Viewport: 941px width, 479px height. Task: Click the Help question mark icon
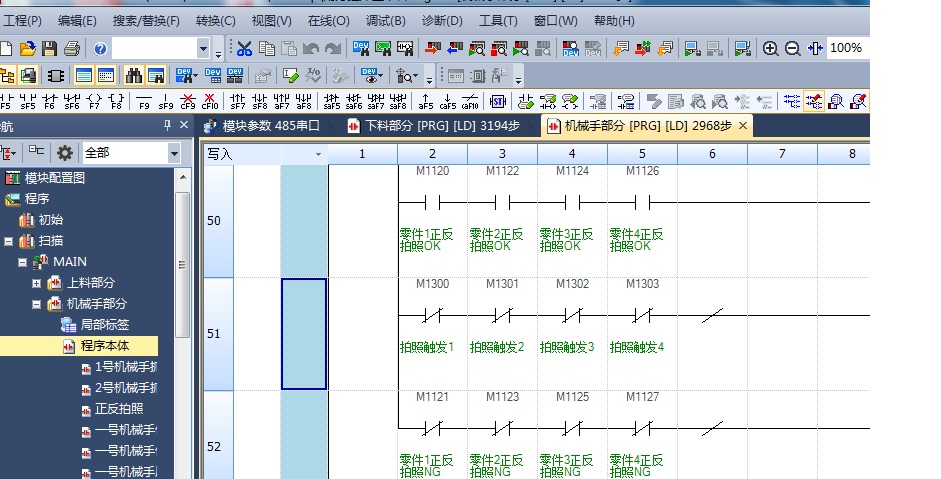point(100,48)
